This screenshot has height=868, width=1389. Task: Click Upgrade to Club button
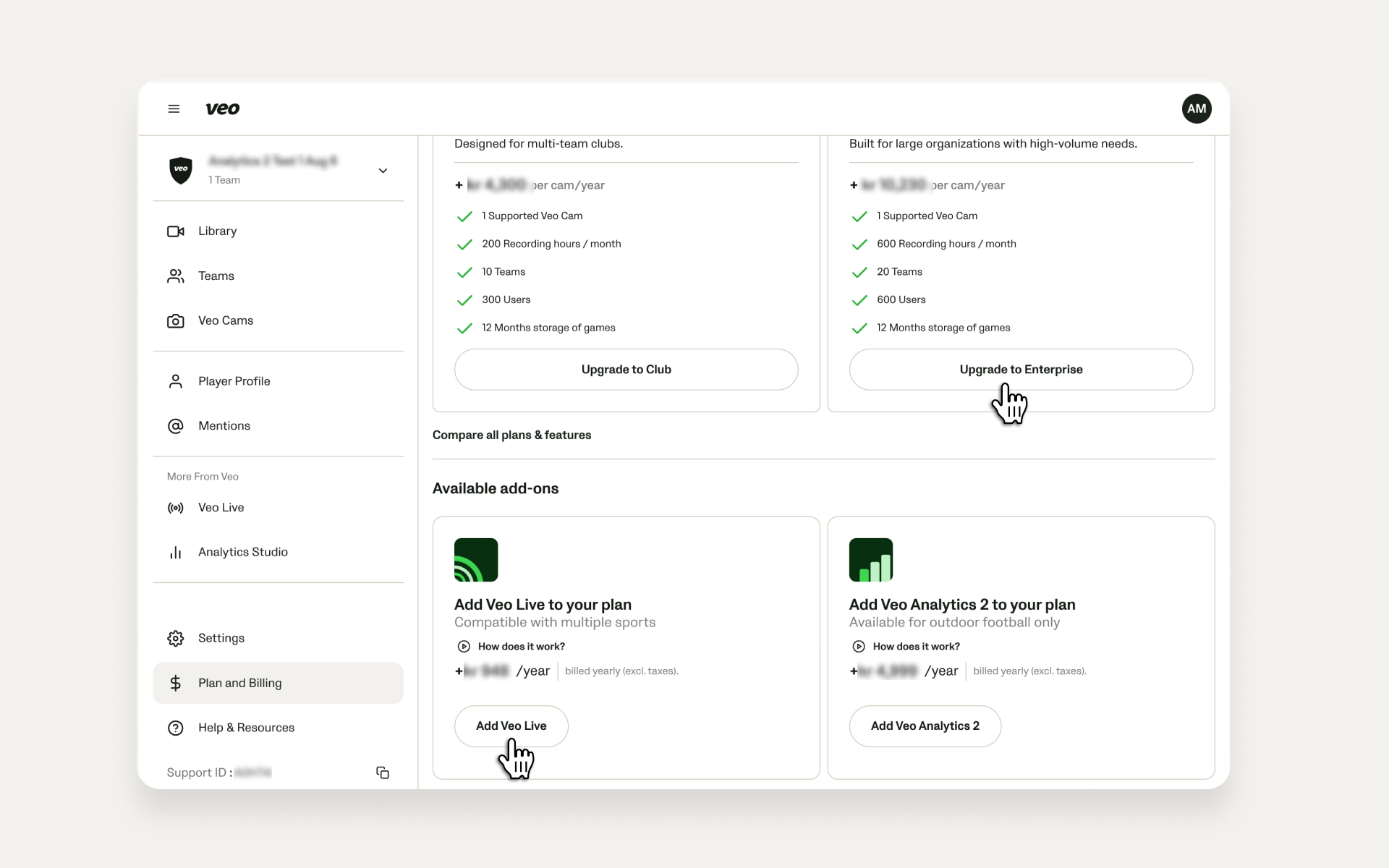coord(626,370)
